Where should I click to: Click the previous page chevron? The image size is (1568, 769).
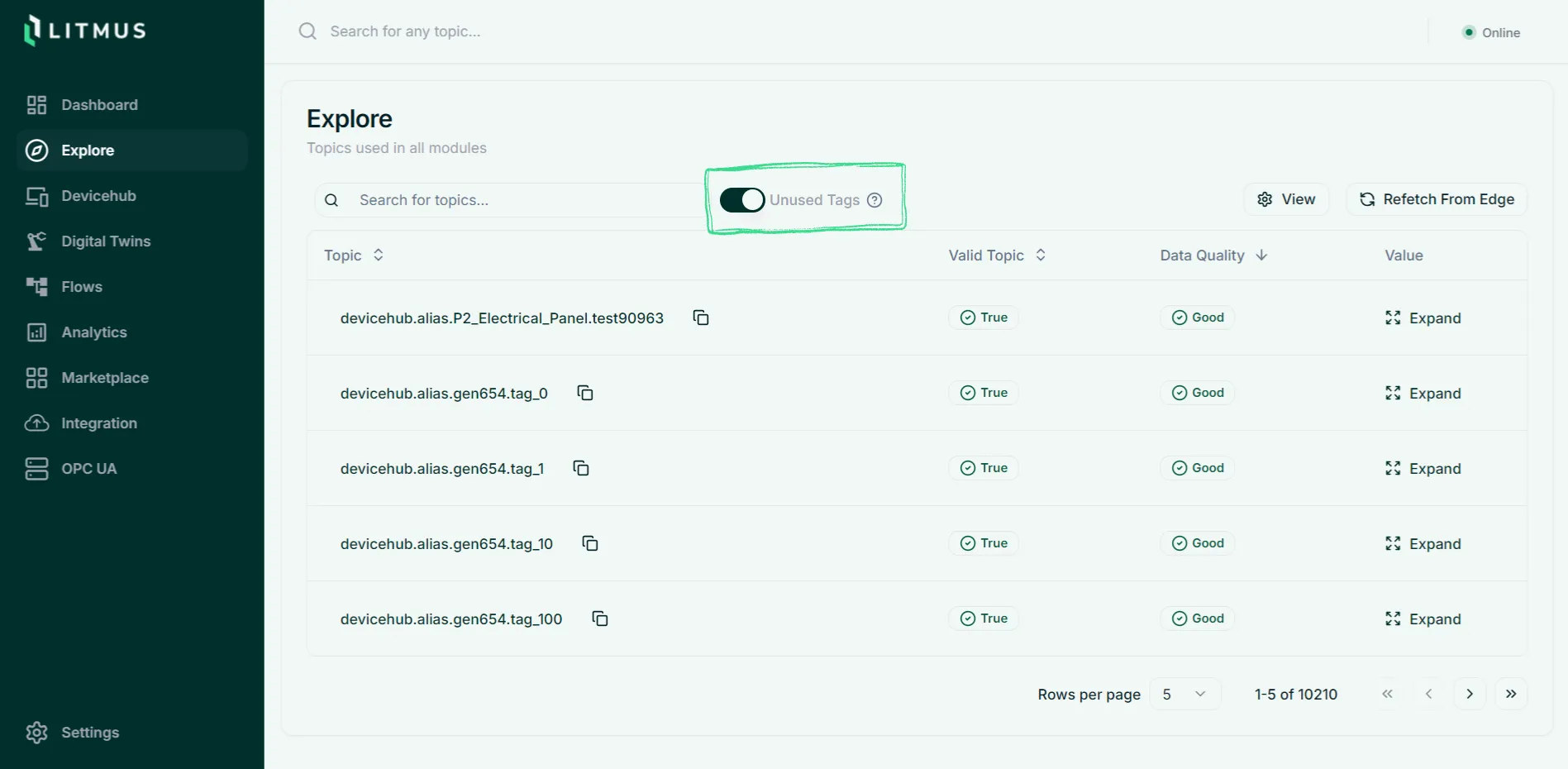tap(1428, 694)
